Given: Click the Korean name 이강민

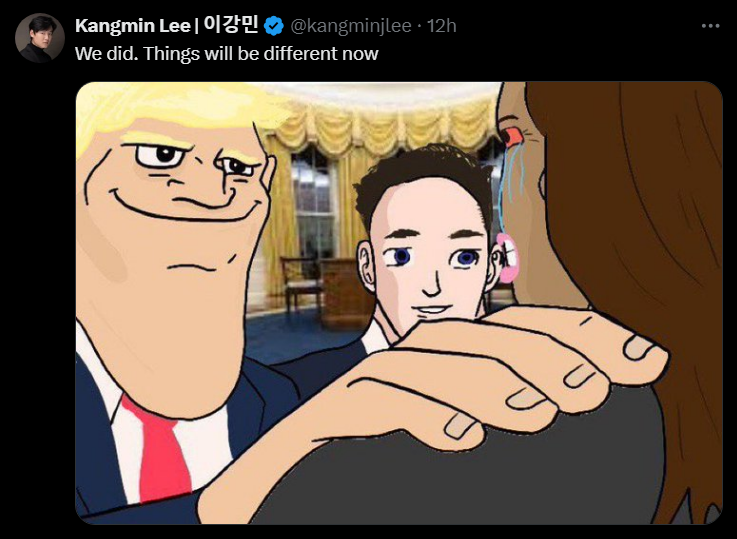Looking at the screenshot, I should pos(231,25).
